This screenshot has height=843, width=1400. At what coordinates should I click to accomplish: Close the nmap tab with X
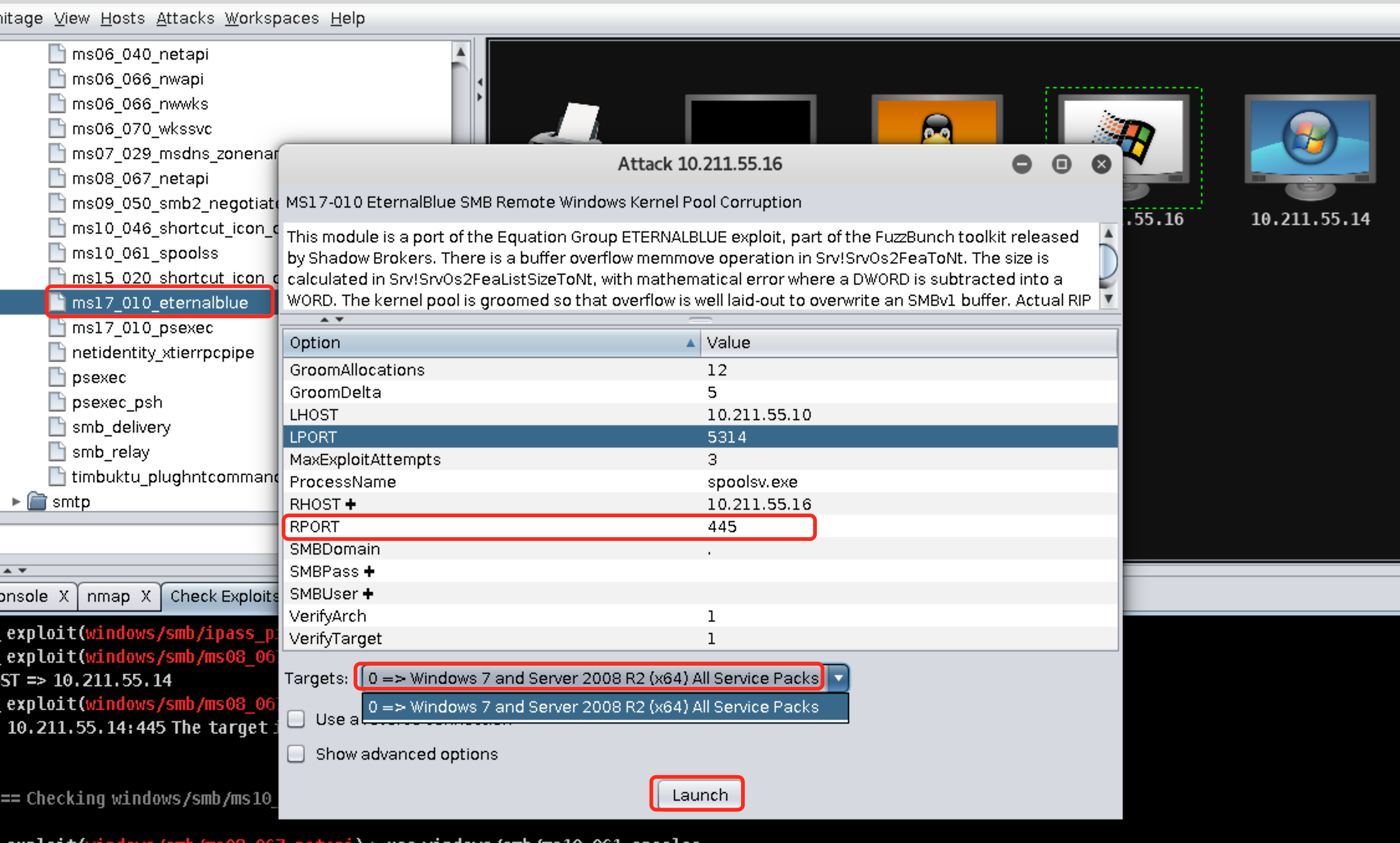click(146, 596)
